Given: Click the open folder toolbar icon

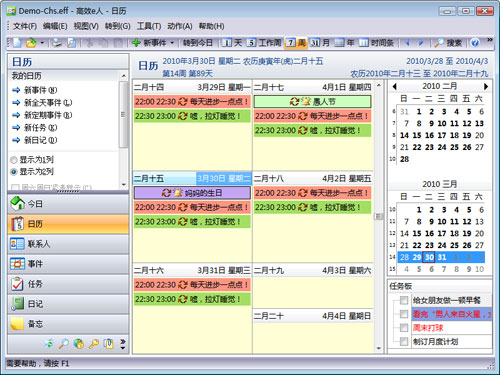Looking at the screenshot, I should coord(31,42).
